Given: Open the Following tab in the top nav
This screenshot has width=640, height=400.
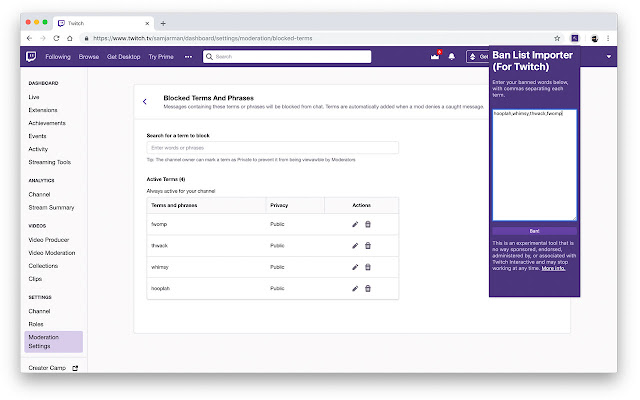Looking at the screenshot, I should point(58,57).
